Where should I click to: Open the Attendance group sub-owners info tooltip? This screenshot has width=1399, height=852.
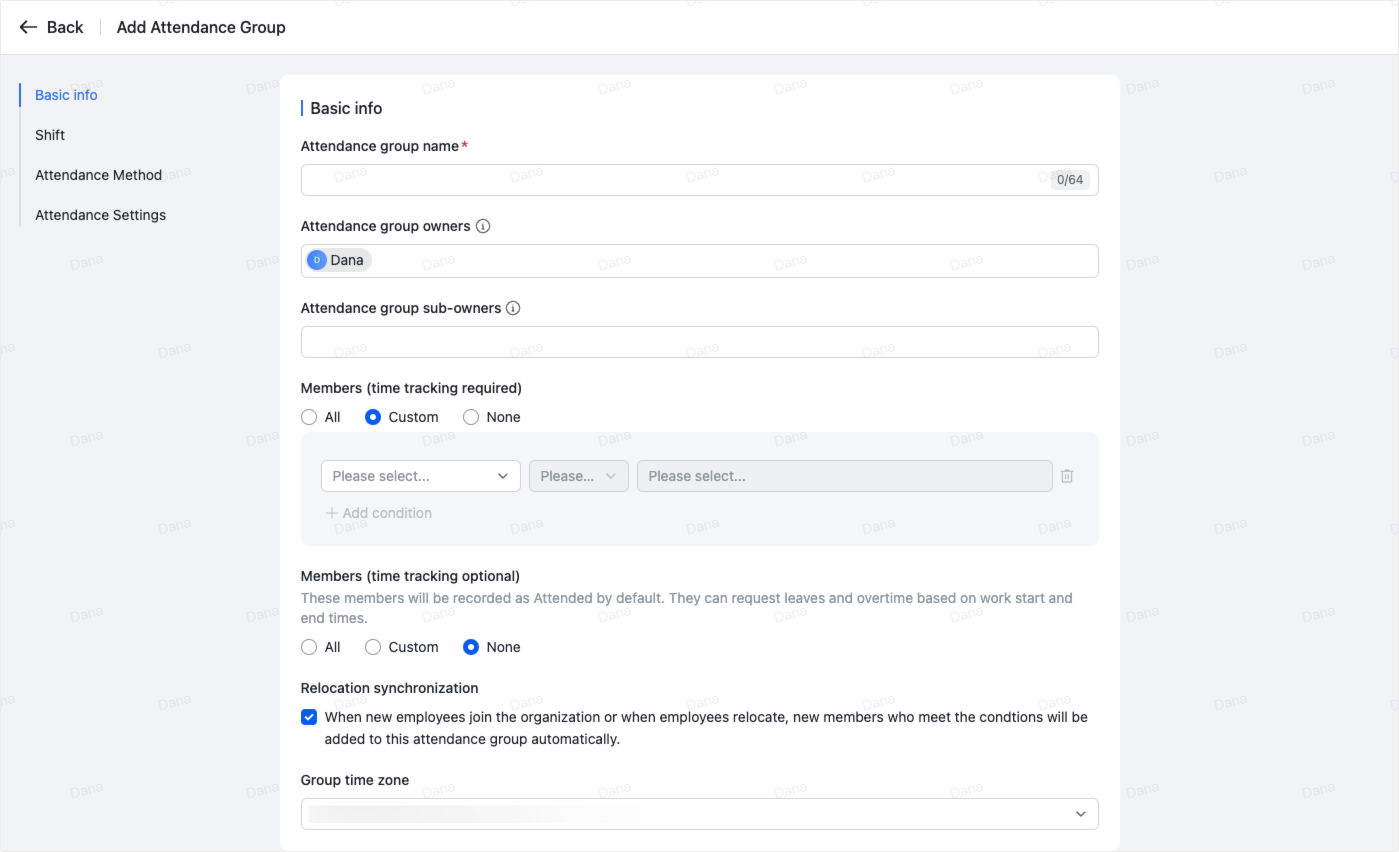pyautogui.click(x=513, y=308)
